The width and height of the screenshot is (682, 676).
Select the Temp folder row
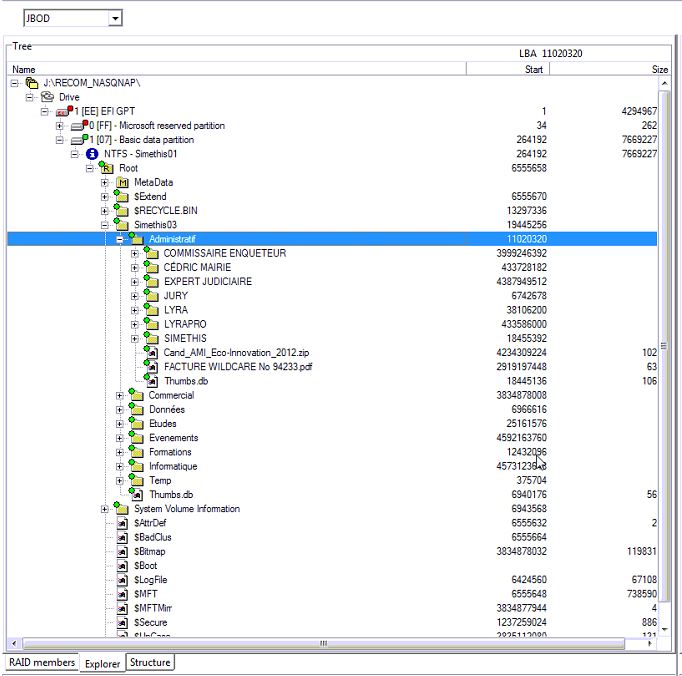(x=332, y=480)
